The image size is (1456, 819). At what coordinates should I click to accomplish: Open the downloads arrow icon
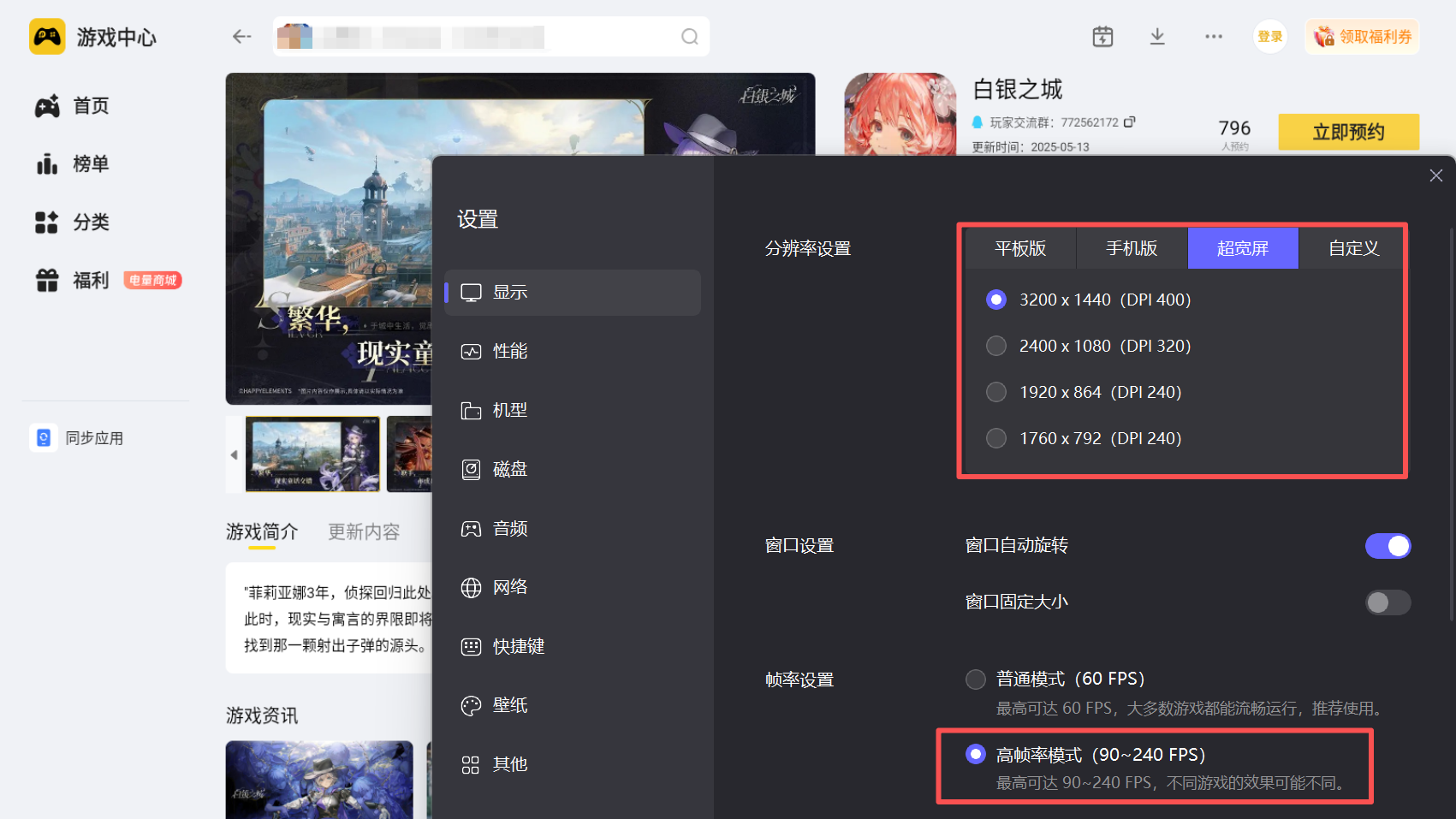point(1157,37)
